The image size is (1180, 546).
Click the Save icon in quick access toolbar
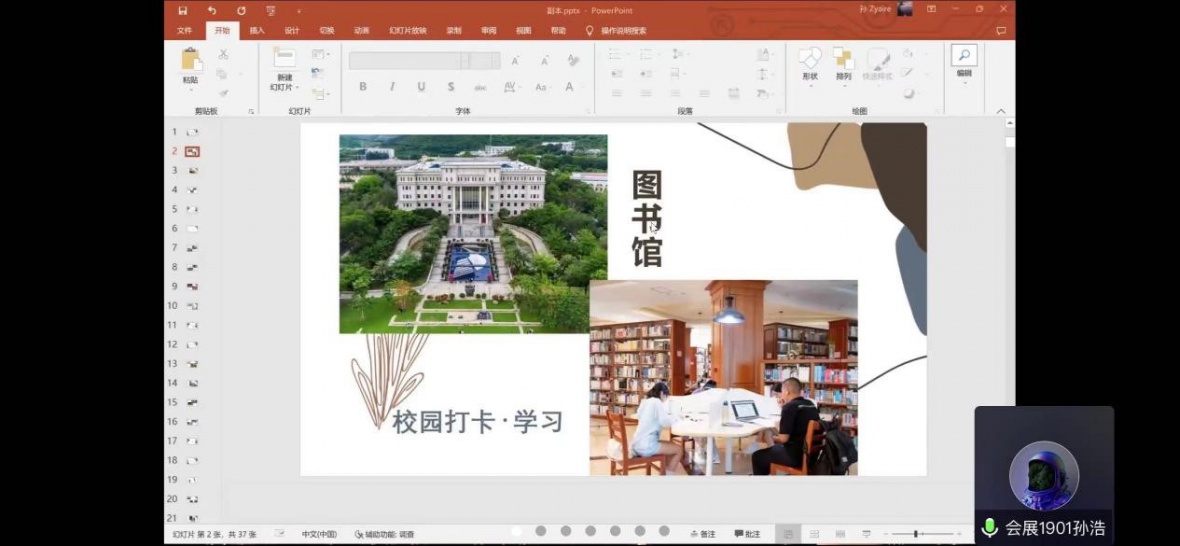(182, 10)
